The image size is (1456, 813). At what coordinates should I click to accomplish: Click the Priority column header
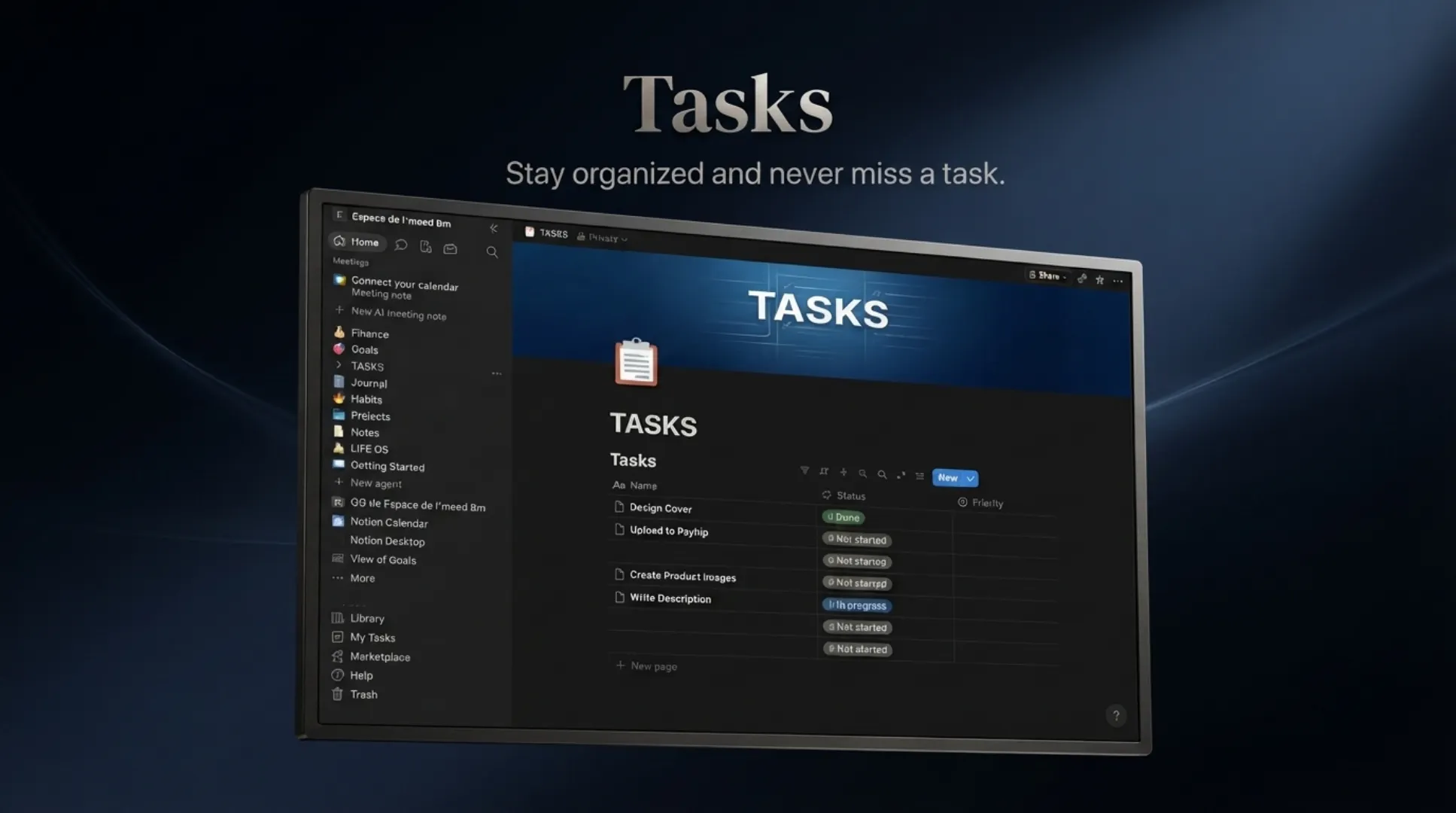coord(980,502)
